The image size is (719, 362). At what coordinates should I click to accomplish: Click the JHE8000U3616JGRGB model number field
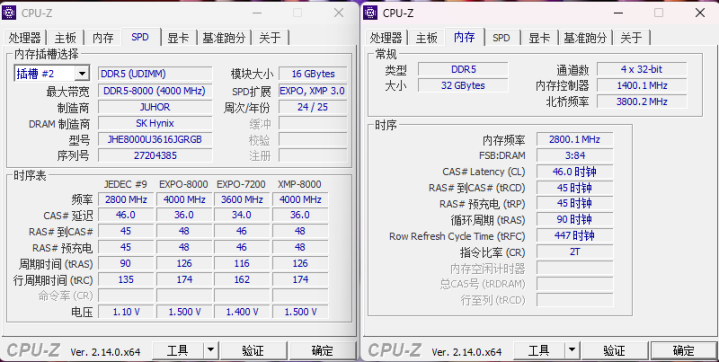point(155,139)
